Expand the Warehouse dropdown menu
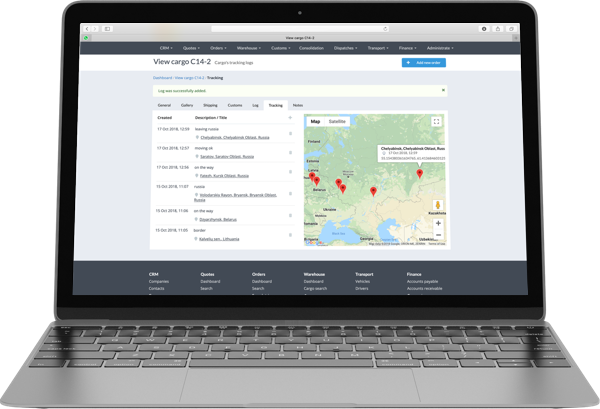 click(x=249, y=48)
